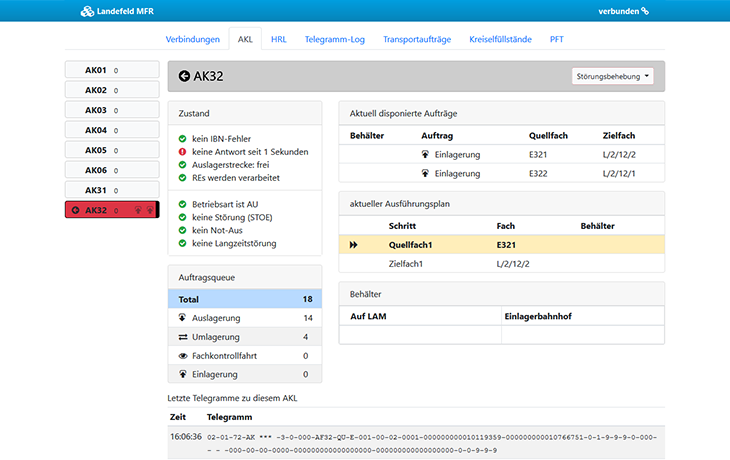Click the back arrow icon beside AK32 heading
This screenshot has height=460, width=730.
pos(185,76)
